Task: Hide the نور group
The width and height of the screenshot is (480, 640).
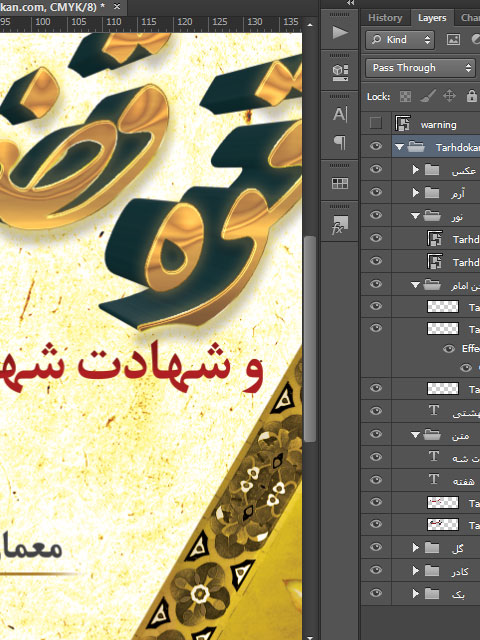Action: coord(376,215)
